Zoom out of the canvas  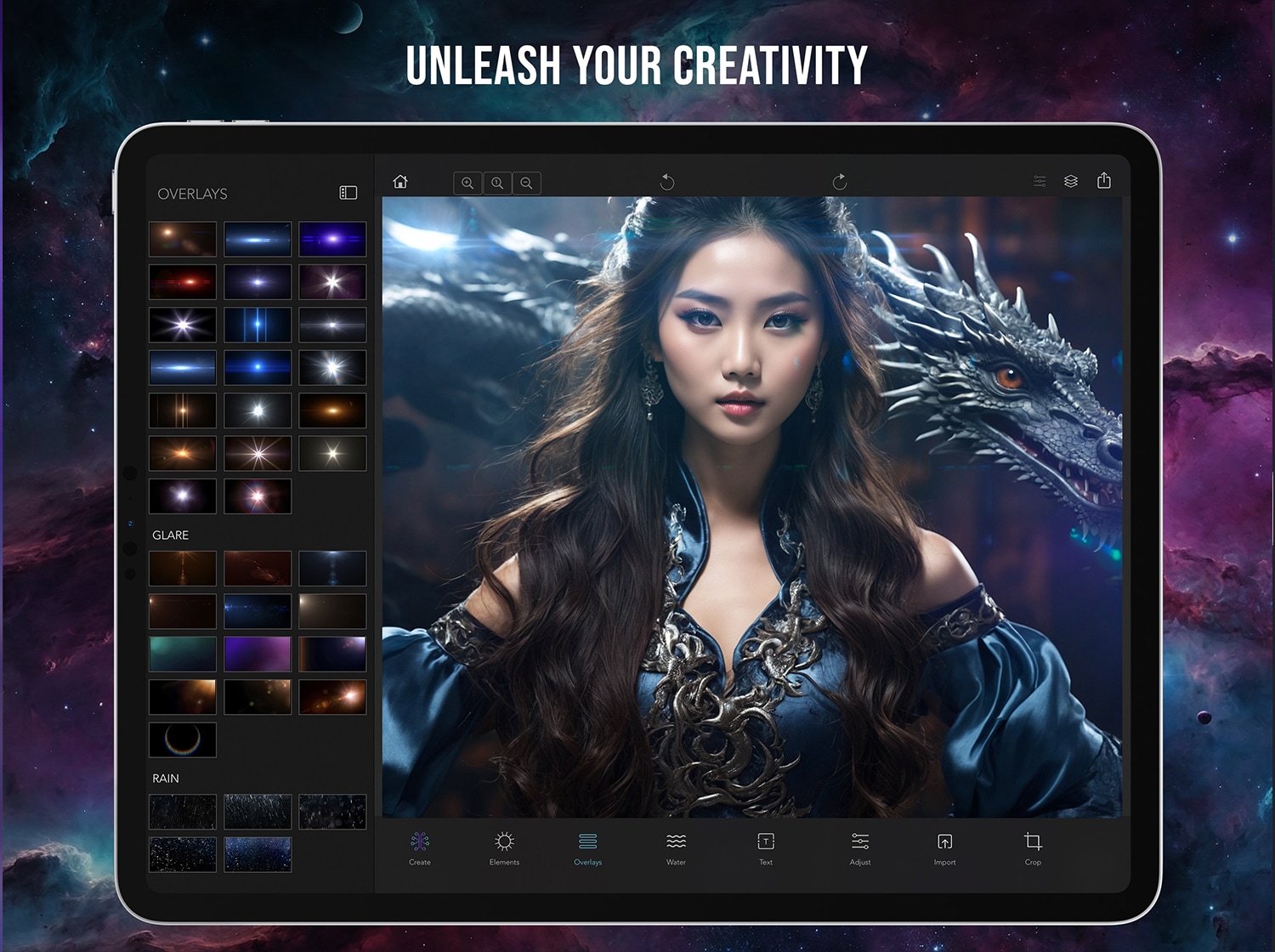pos(527,183)
